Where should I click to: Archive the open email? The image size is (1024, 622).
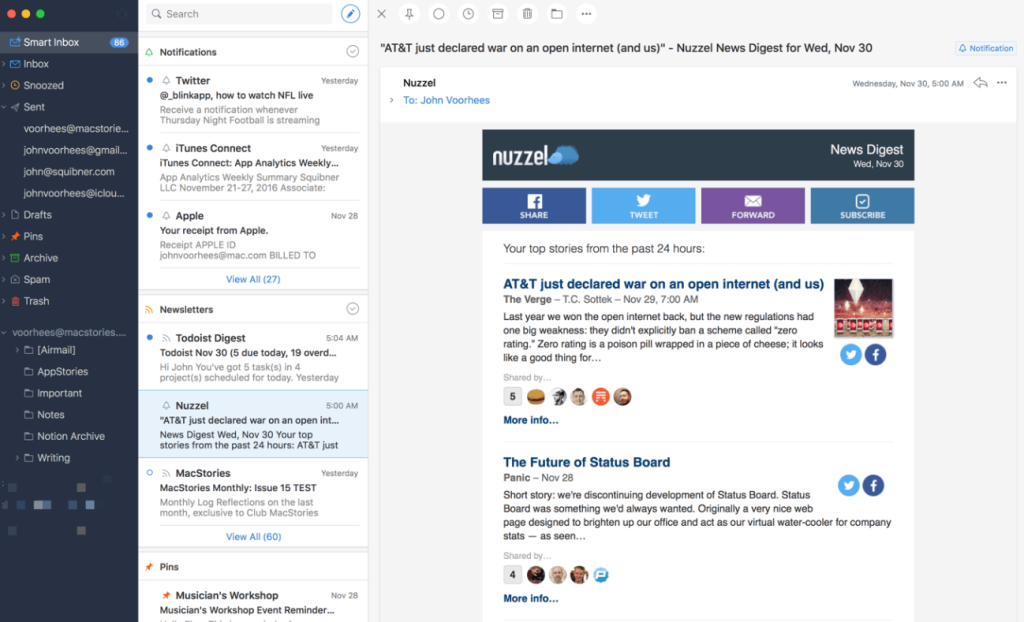(x=498, y=14)
